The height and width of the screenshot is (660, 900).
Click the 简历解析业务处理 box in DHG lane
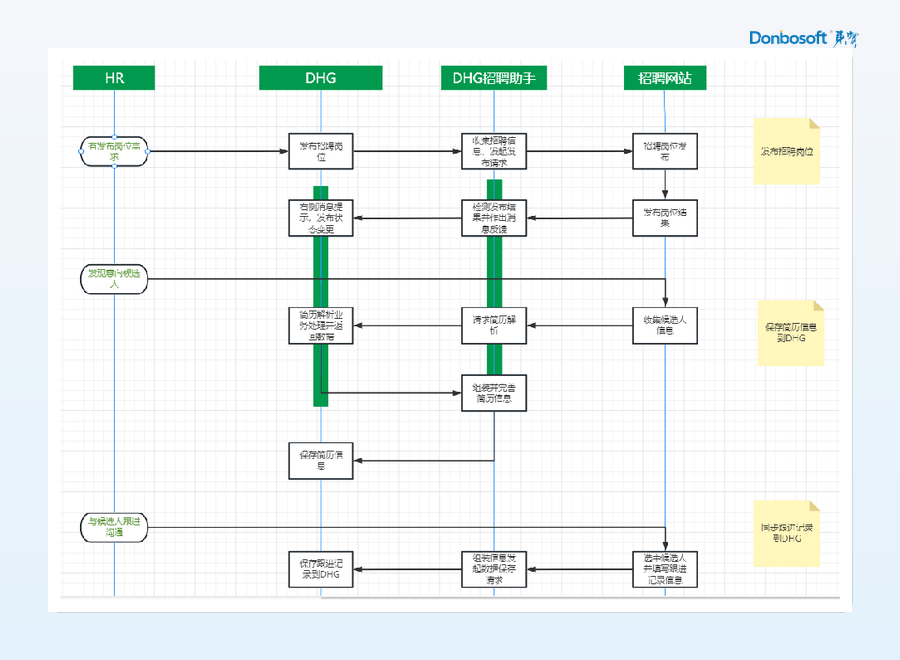click(321, 325)
